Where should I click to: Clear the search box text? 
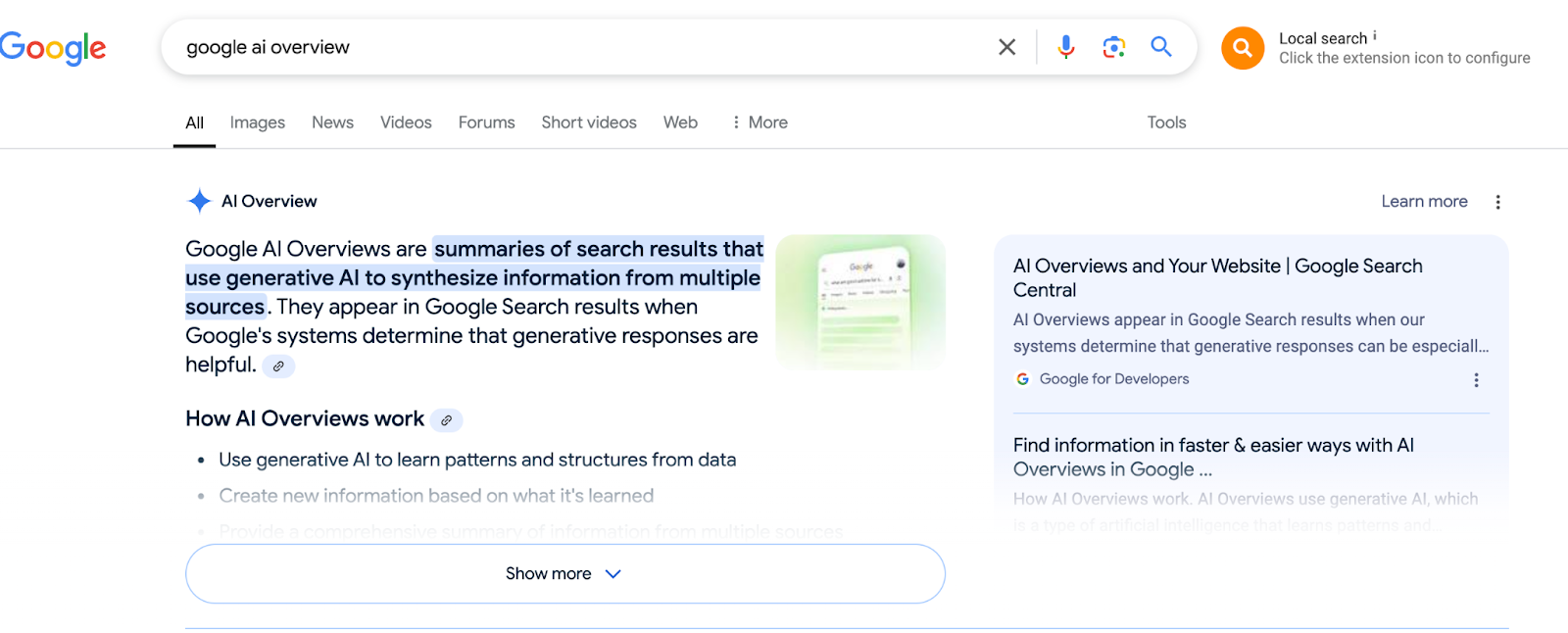[x=1006, y=47]
